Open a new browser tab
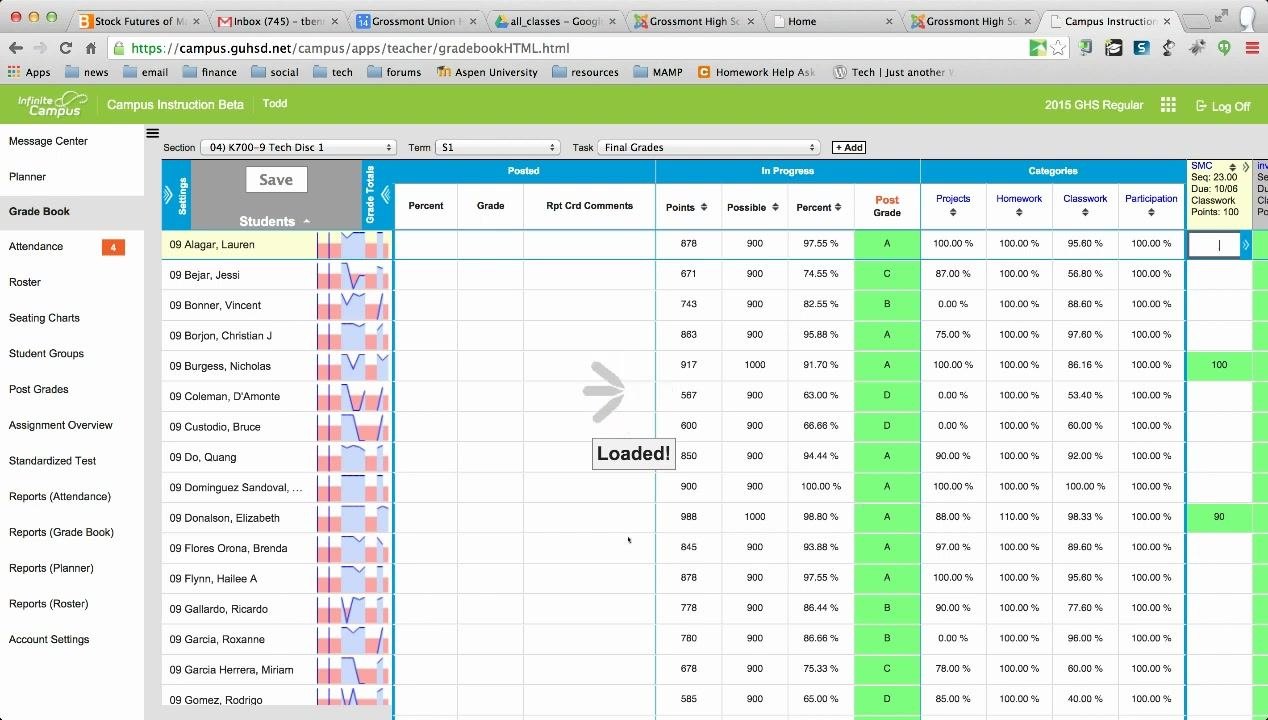 [x=1194, y=21]
